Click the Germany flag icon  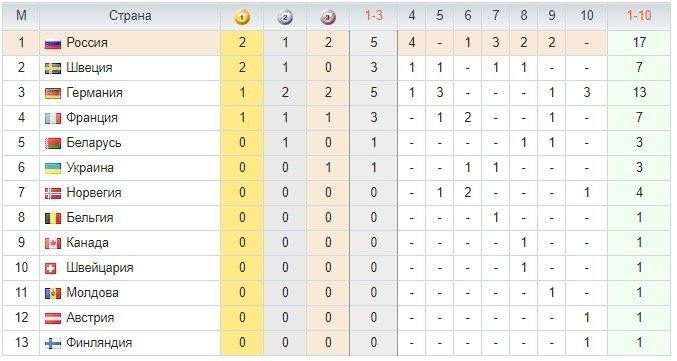tap(53, 93)
